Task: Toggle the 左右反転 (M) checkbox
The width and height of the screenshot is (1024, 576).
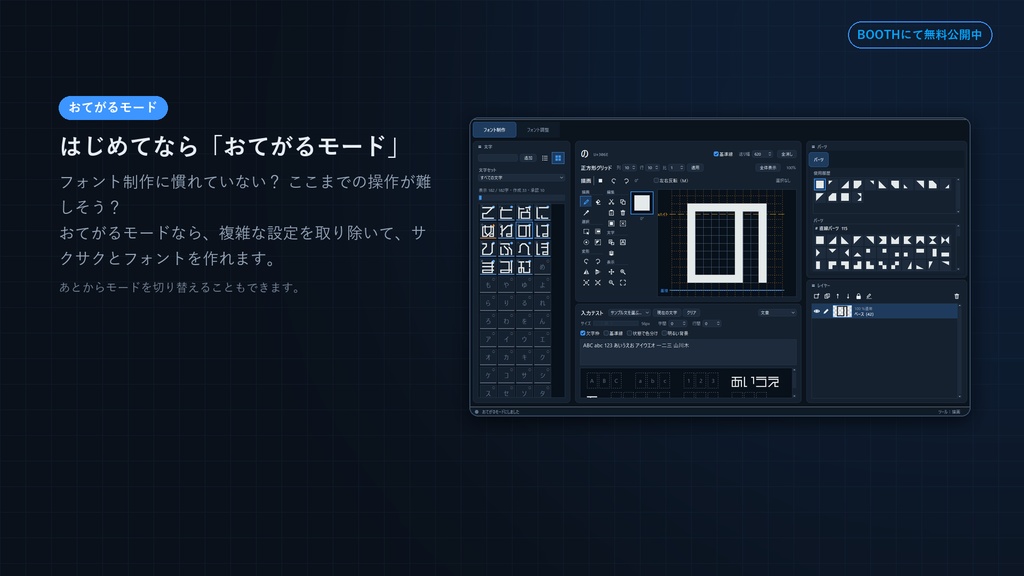Action: click(656, 180)
